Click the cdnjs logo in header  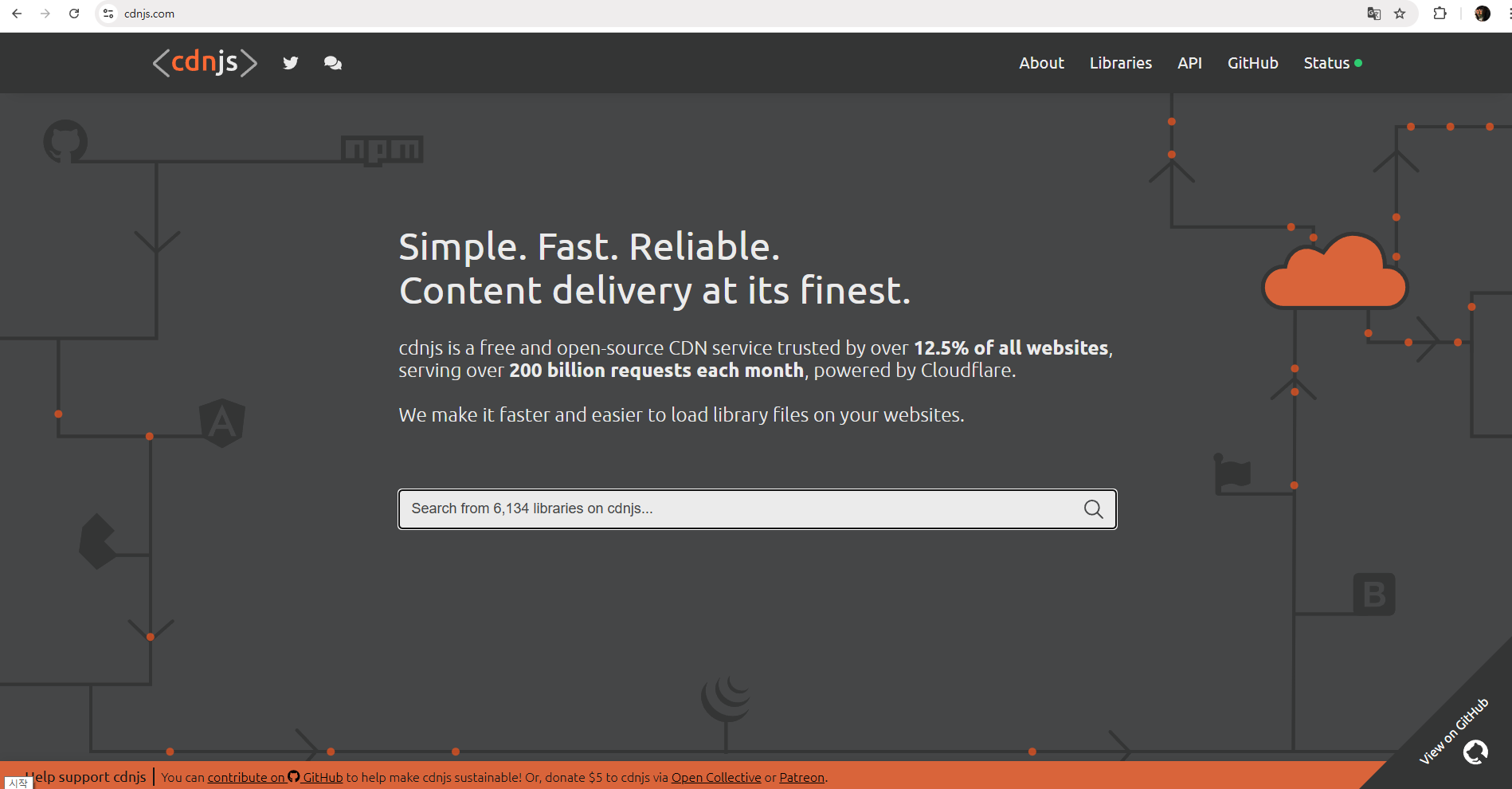(205, 62)
